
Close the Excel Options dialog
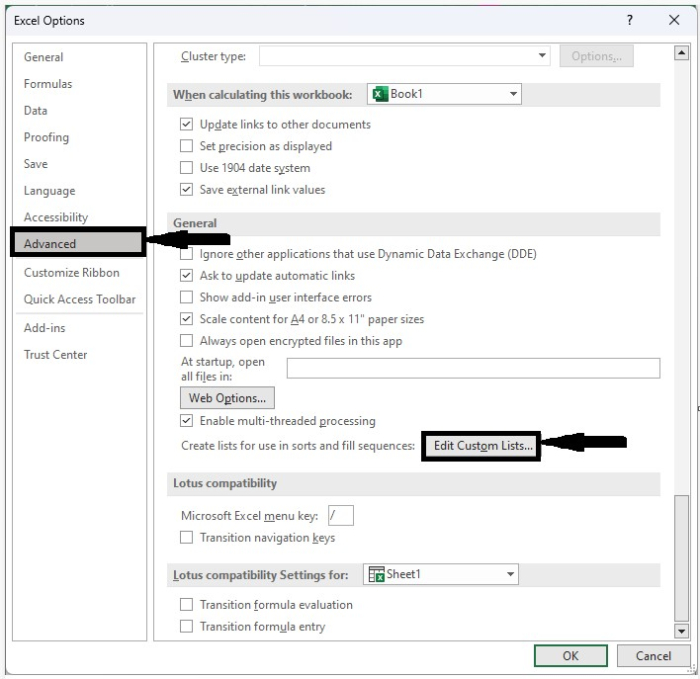[x=674, y=20]
